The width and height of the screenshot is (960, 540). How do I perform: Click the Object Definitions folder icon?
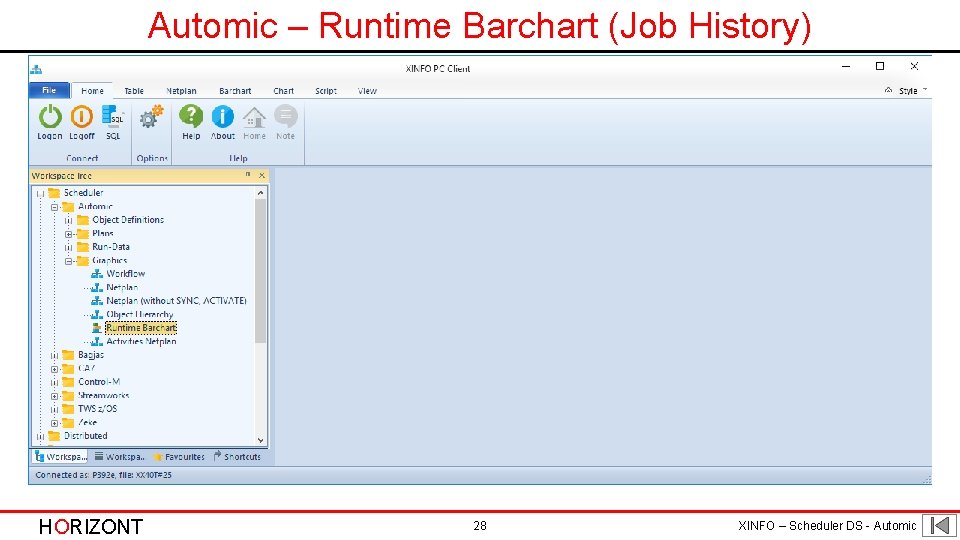coord(83,220)
